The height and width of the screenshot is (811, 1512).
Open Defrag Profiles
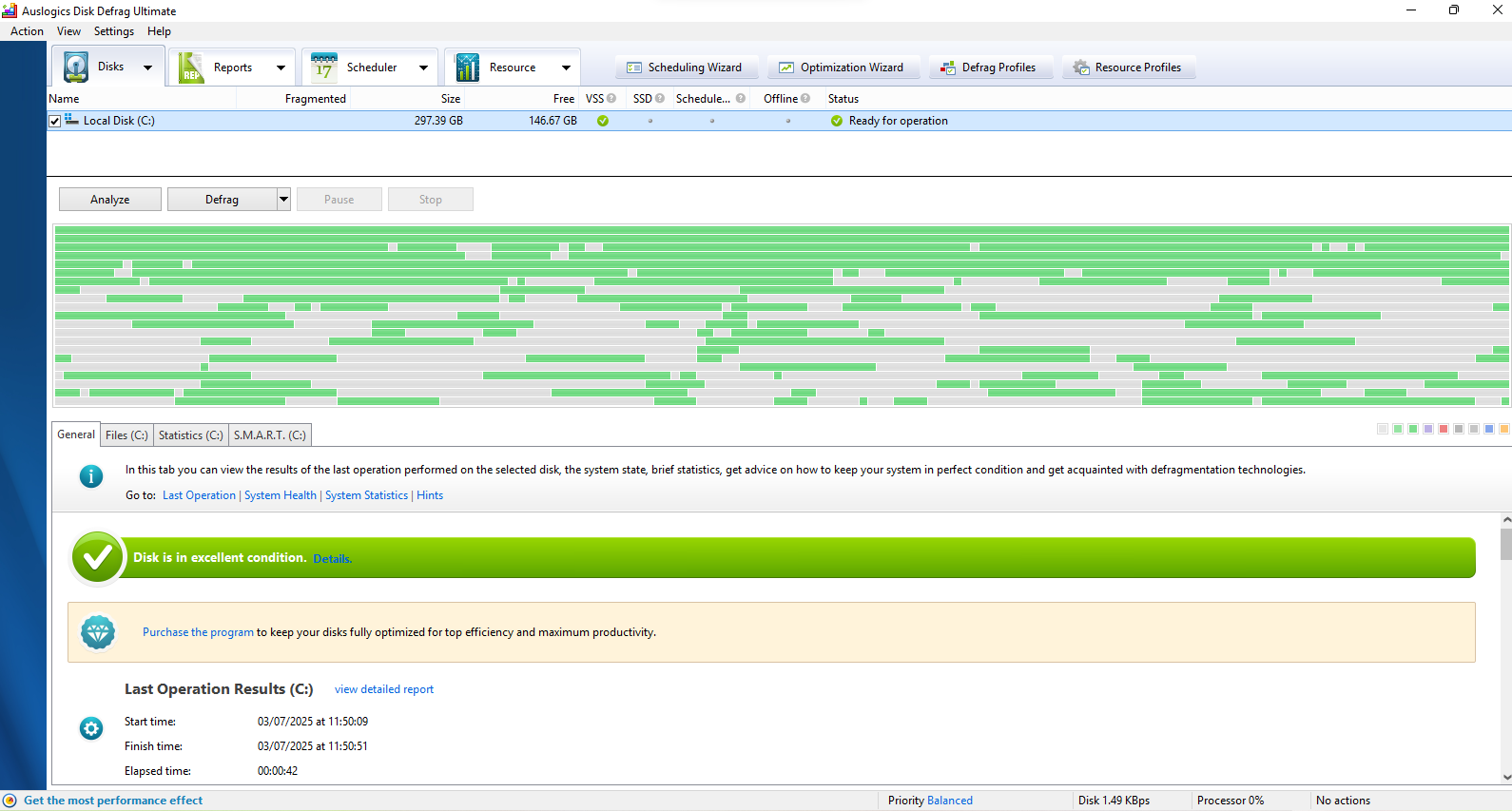click(x=990, y=68)
